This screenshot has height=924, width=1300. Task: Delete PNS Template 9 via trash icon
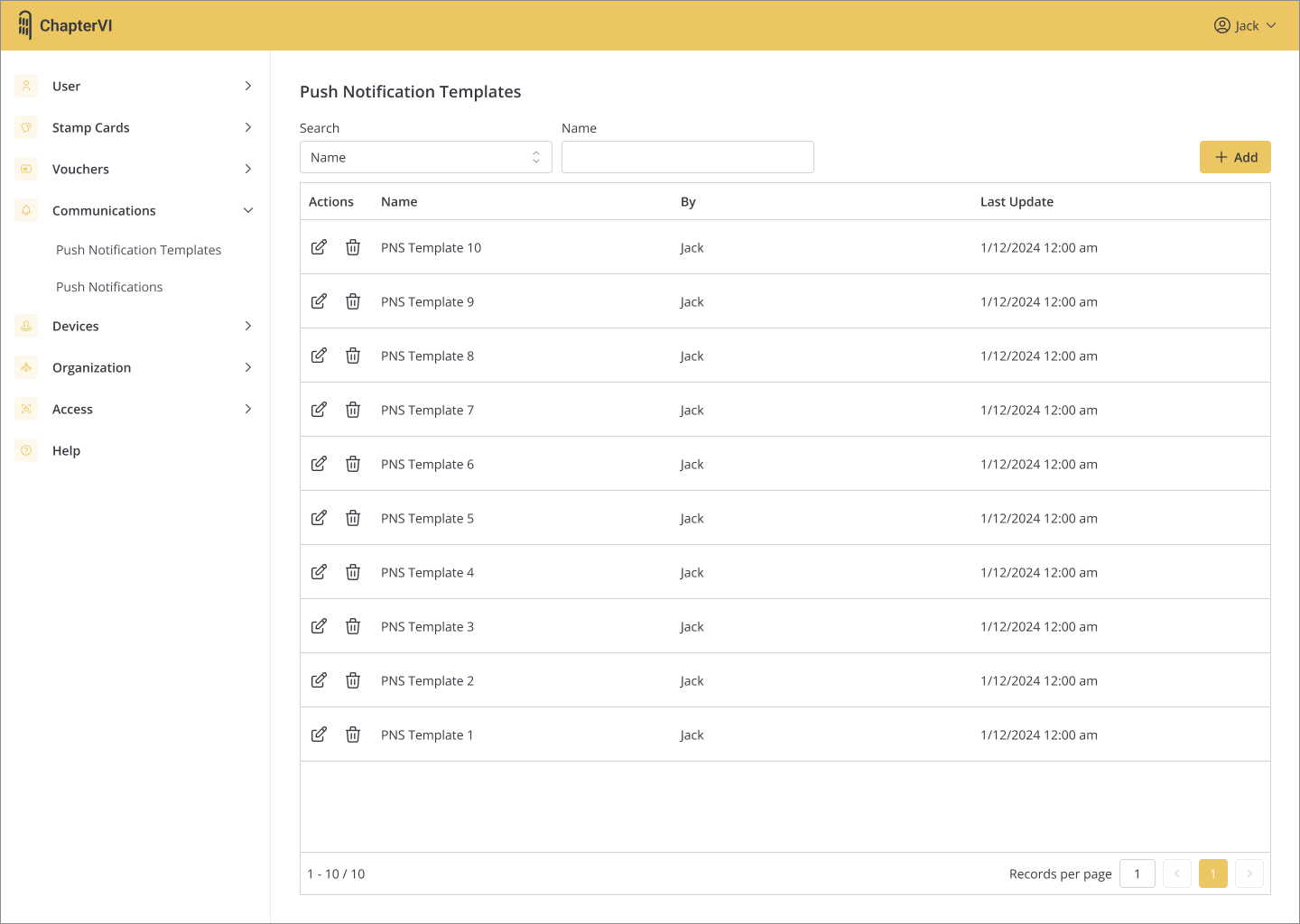[353, 301]
